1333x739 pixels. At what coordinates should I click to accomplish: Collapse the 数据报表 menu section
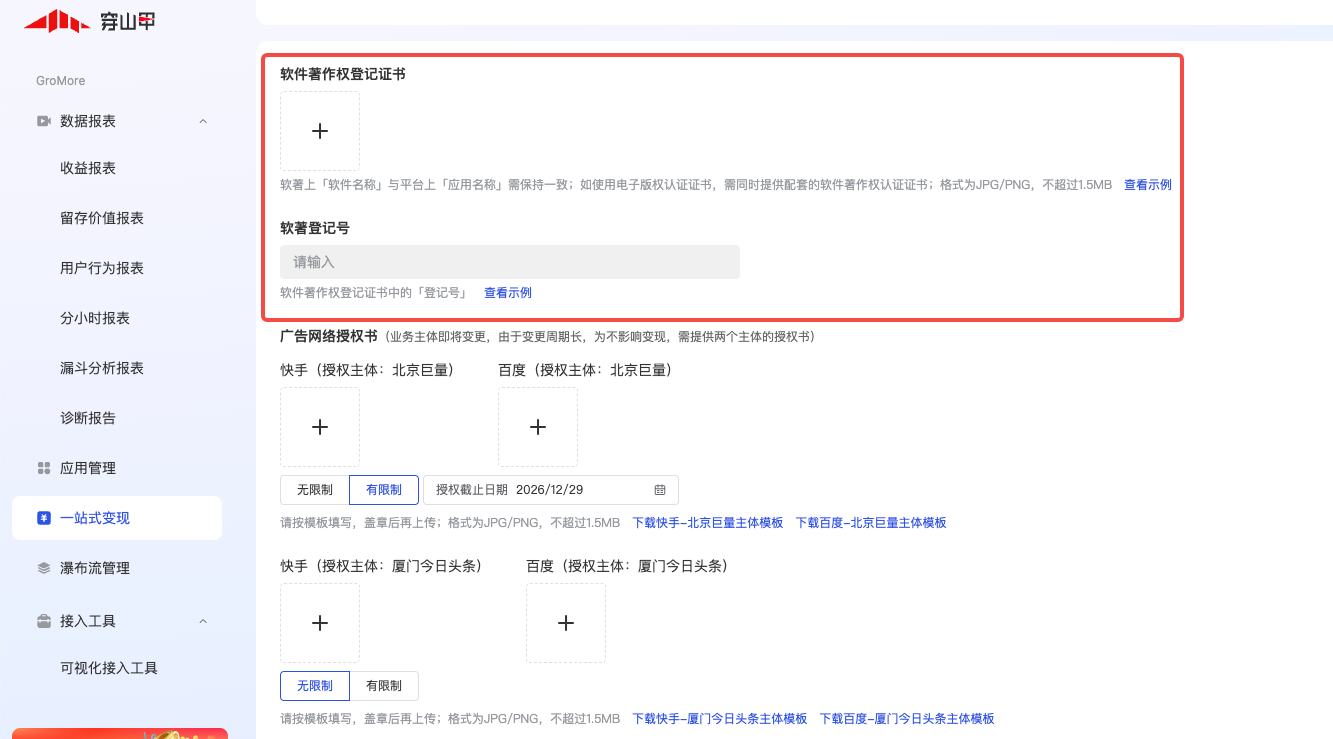[x=203, y=121]
